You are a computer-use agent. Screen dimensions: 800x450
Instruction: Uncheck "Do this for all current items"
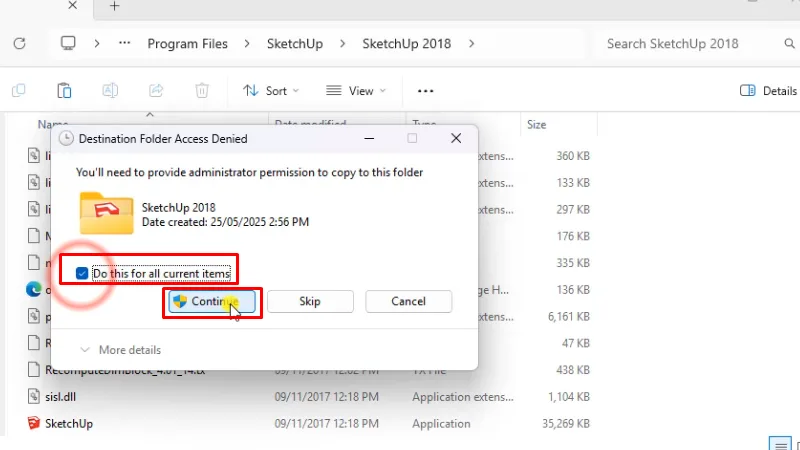pos(83,273)
